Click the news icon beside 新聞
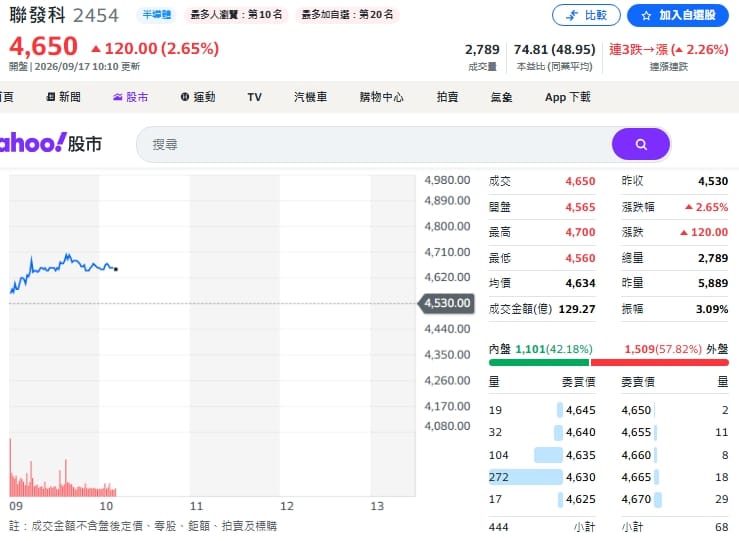Screen dimensions: 739x541 [x=51, y=97]
